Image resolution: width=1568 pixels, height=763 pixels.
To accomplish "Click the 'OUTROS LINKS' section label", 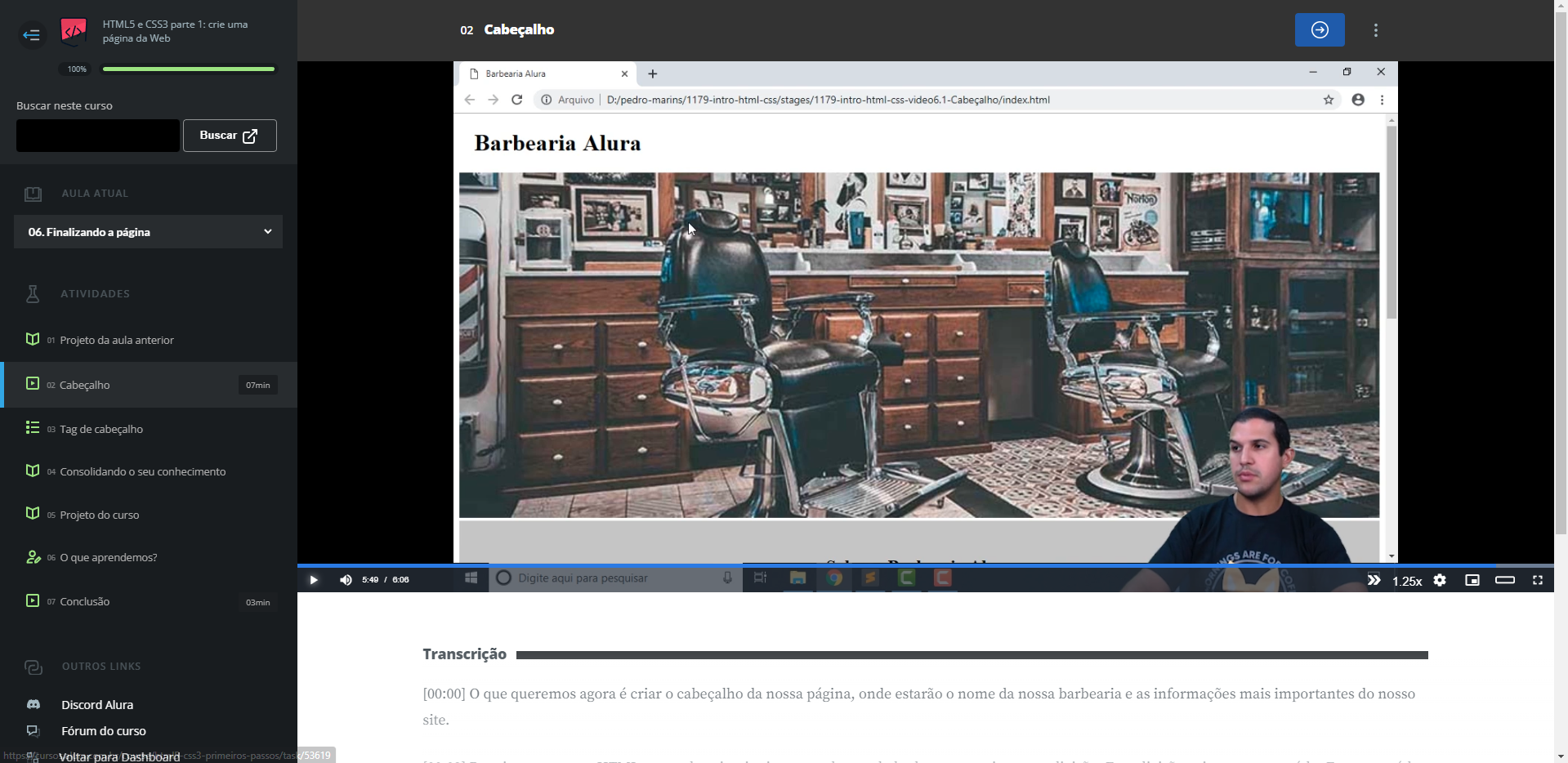I will pyautogui.click(x=101, y=667).
